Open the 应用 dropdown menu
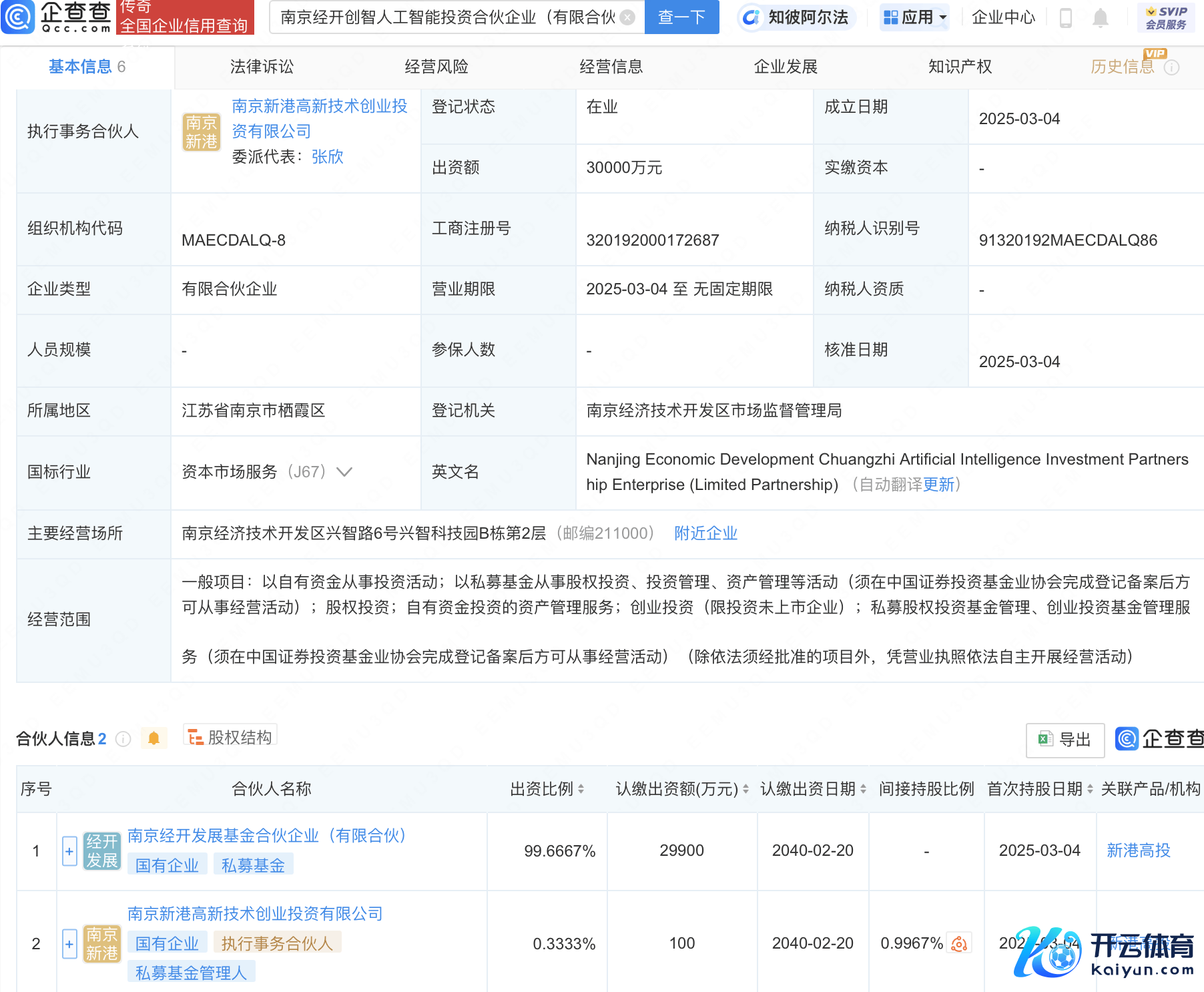1204x992 pixels. coord(915,17)
